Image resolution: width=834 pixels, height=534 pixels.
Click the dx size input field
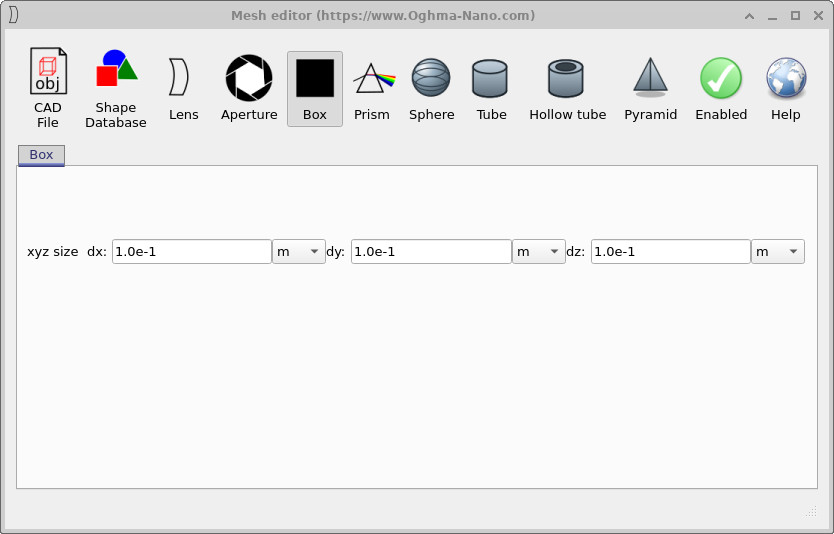191,252
